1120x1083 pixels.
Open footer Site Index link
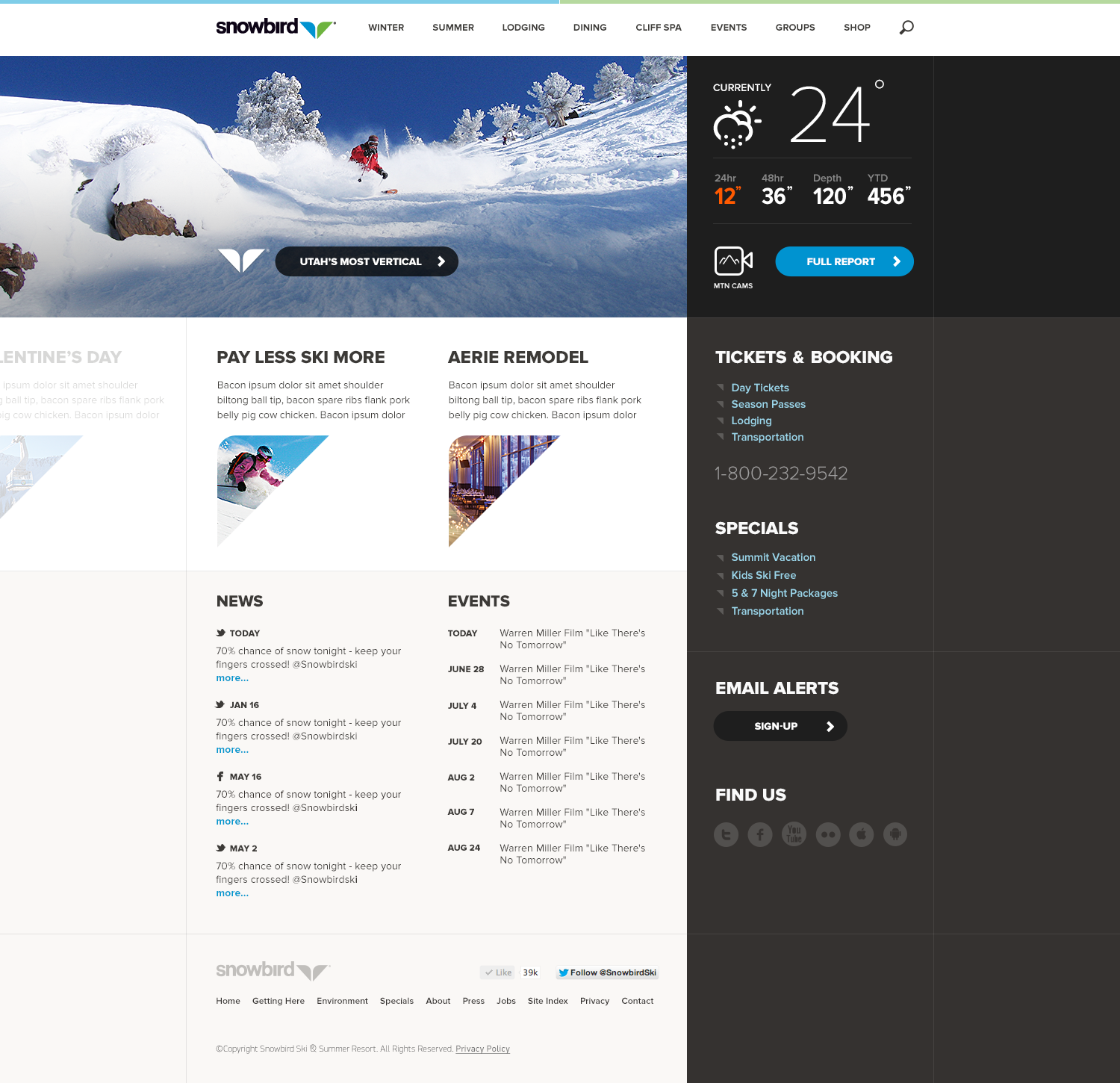[x=548, y=1001]
